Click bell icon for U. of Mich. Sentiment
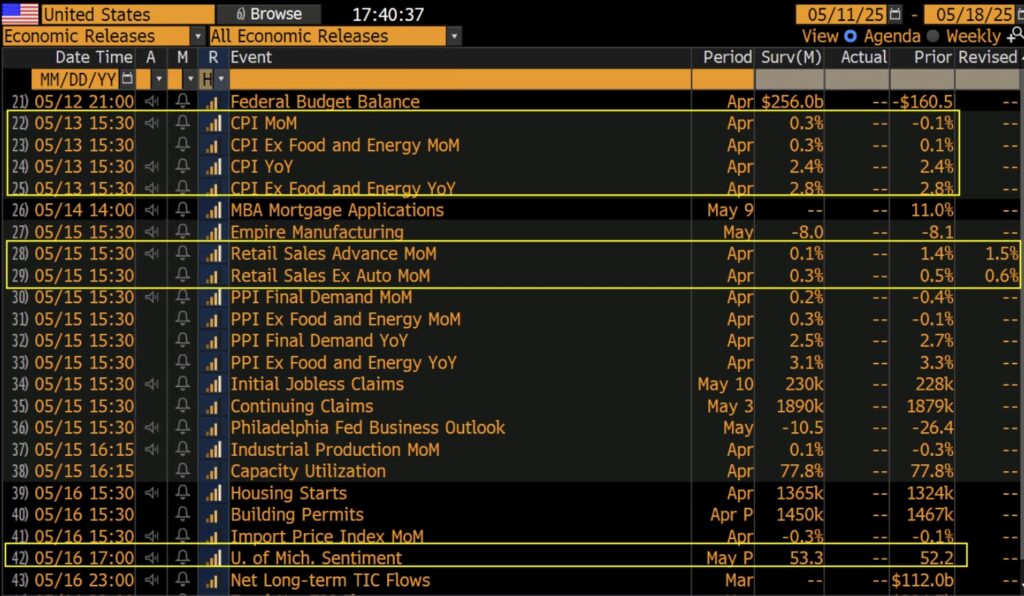Viewport: 1024px width, 596px height. coord(182,558)
